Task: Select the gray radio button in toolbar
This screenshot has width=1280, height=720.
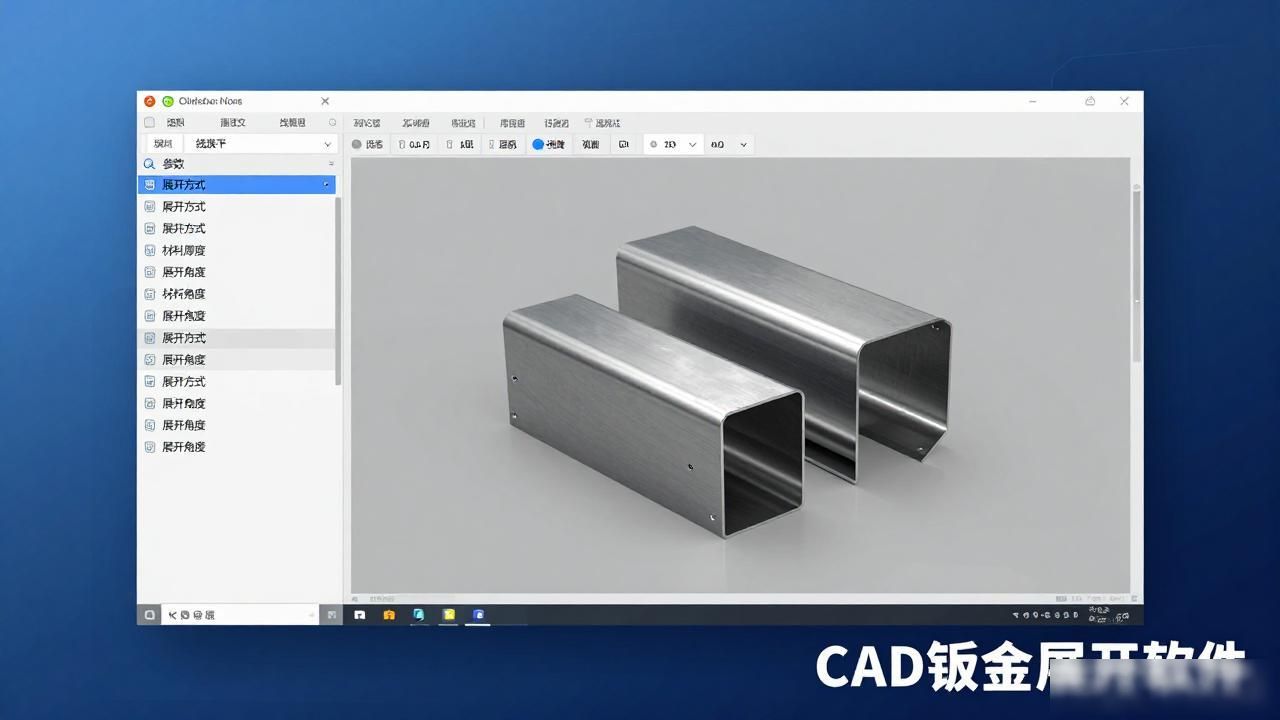Action: click(x=356, y=144)
